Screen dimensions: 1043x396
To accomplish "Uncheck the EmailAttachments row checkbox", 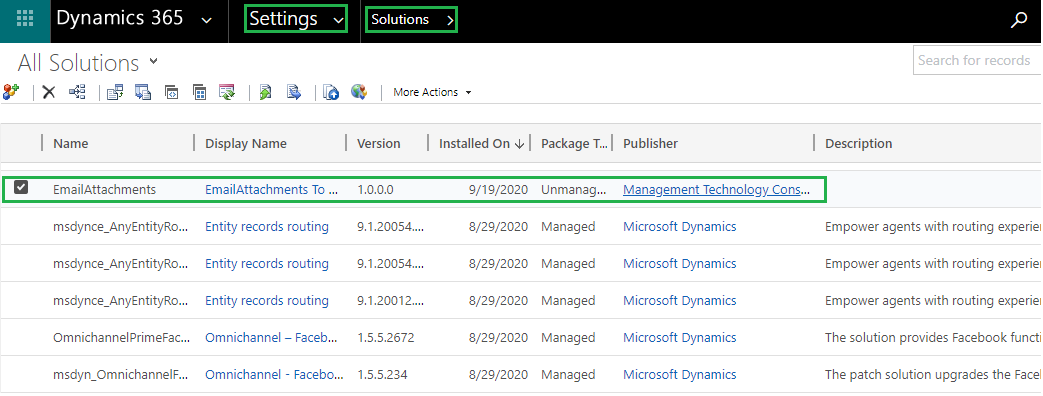I will tap(21, 188).
